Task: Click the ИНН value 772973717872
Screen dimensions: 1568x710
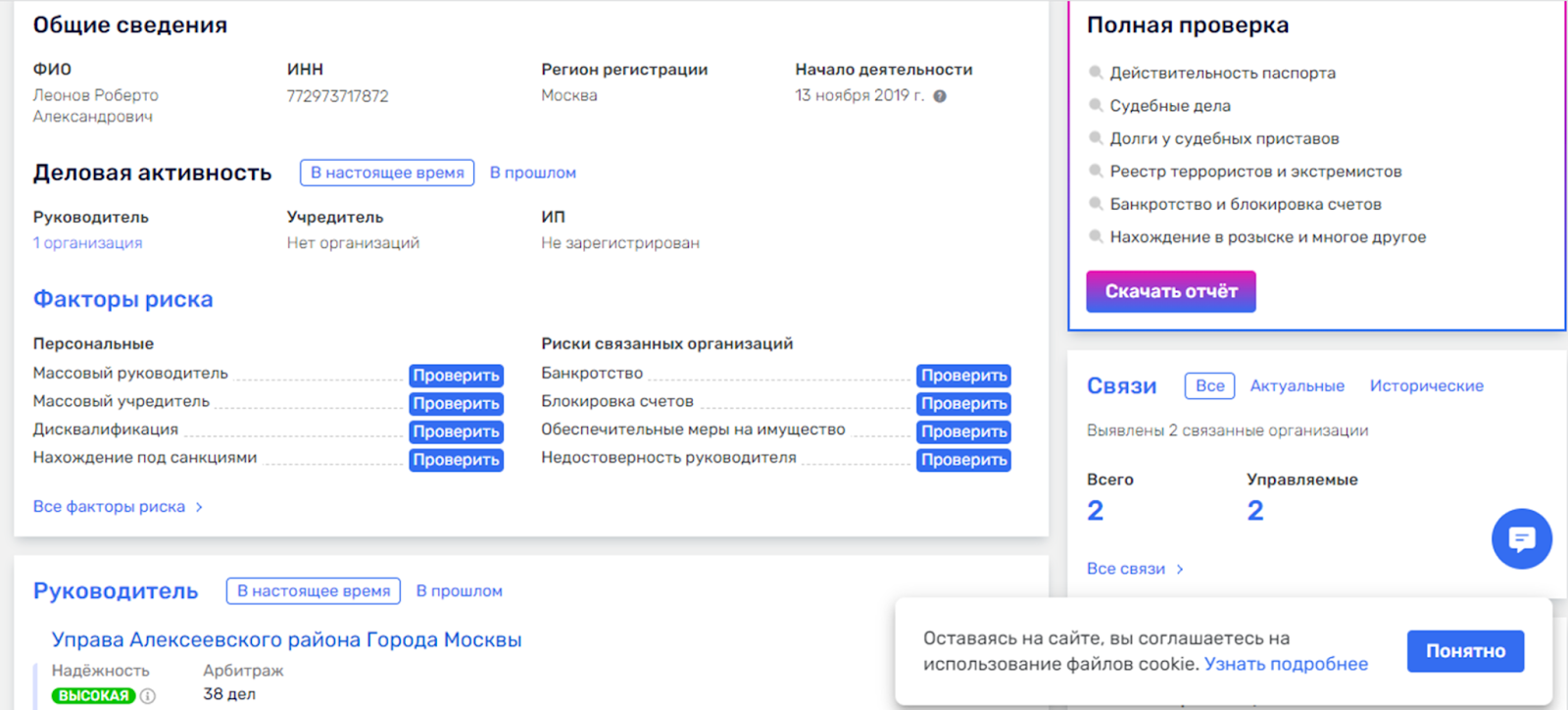Action: click(337, 96)
